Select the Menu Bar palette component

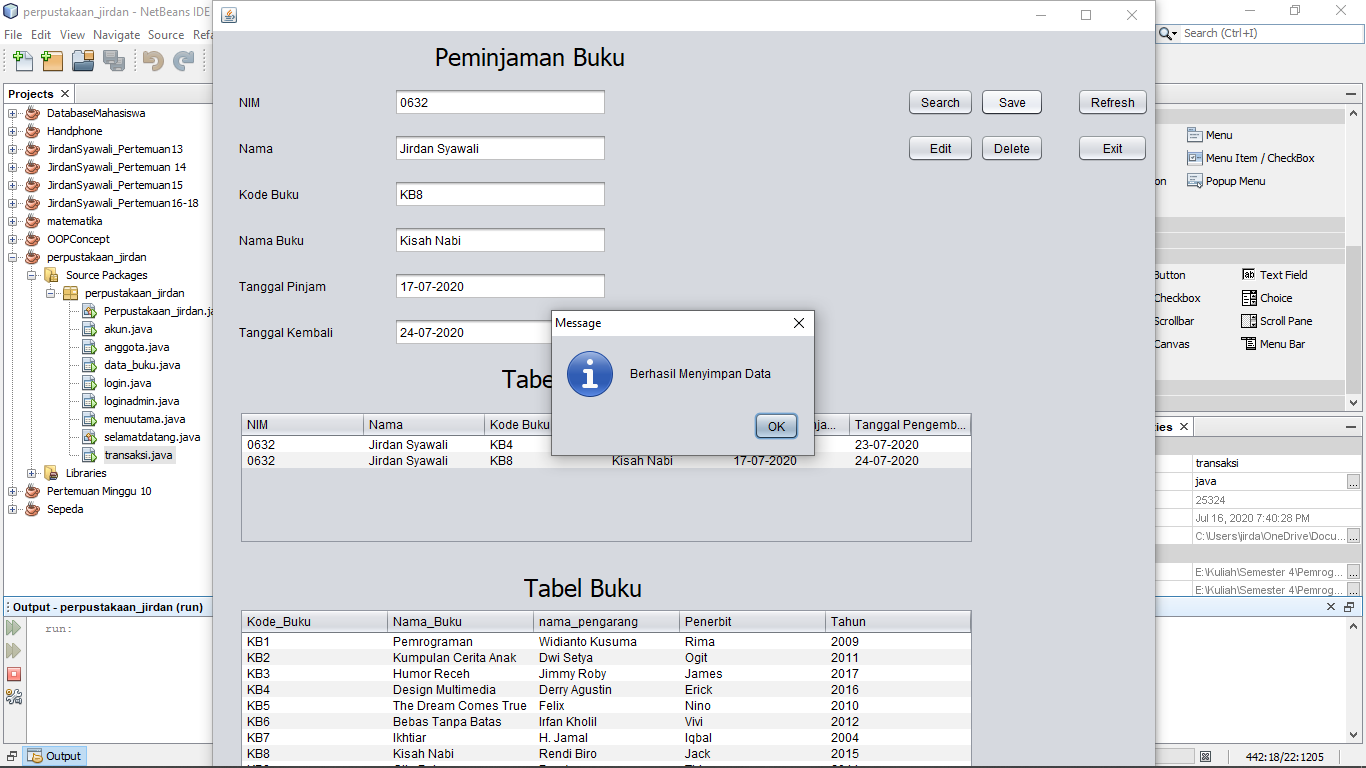[x=1284, y=343]
